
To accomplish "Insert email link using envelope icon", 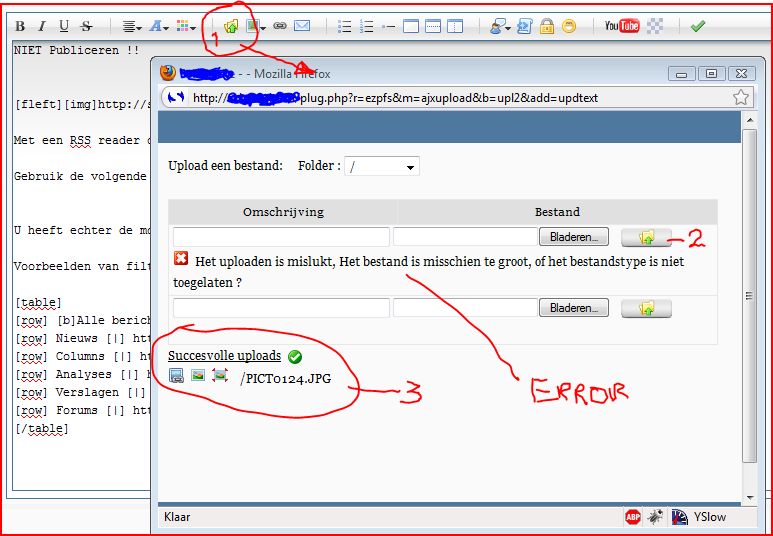I will 302,26.
